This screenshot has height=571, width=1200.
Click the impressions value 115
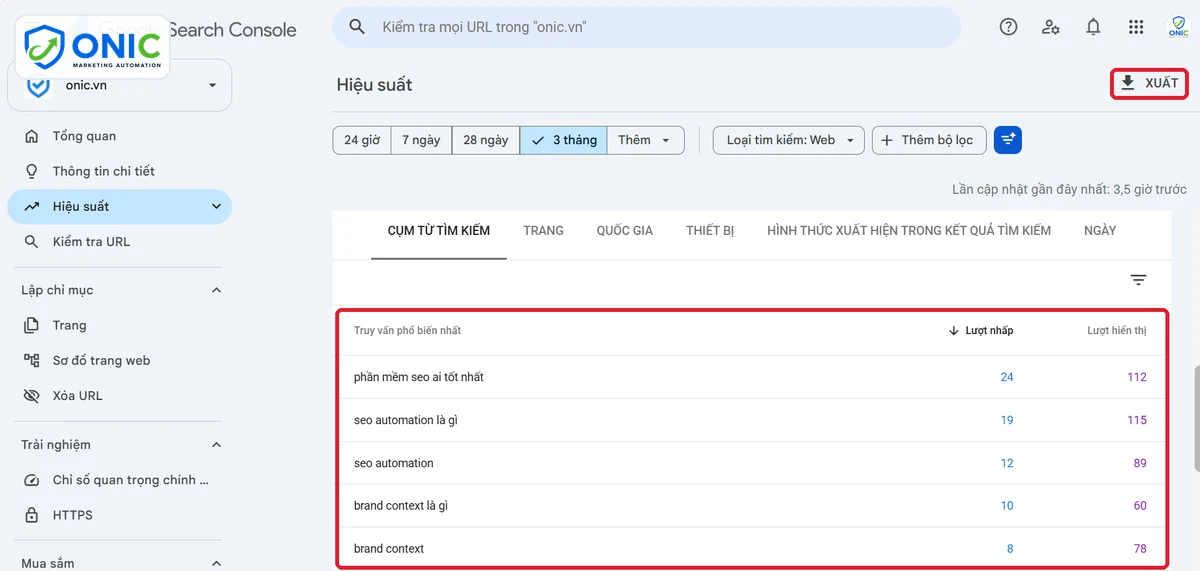tap(1137, 420)
